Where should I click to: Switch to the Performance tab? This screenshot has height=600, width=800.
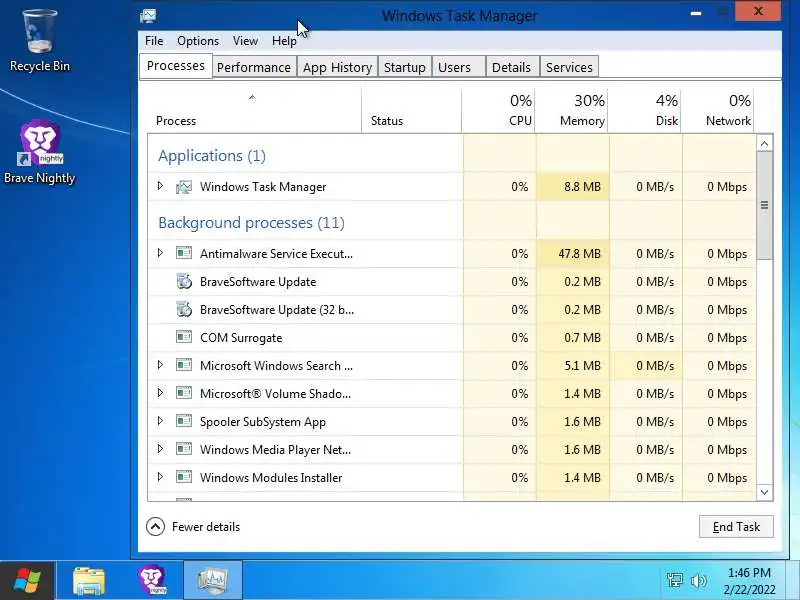point(254,67)
